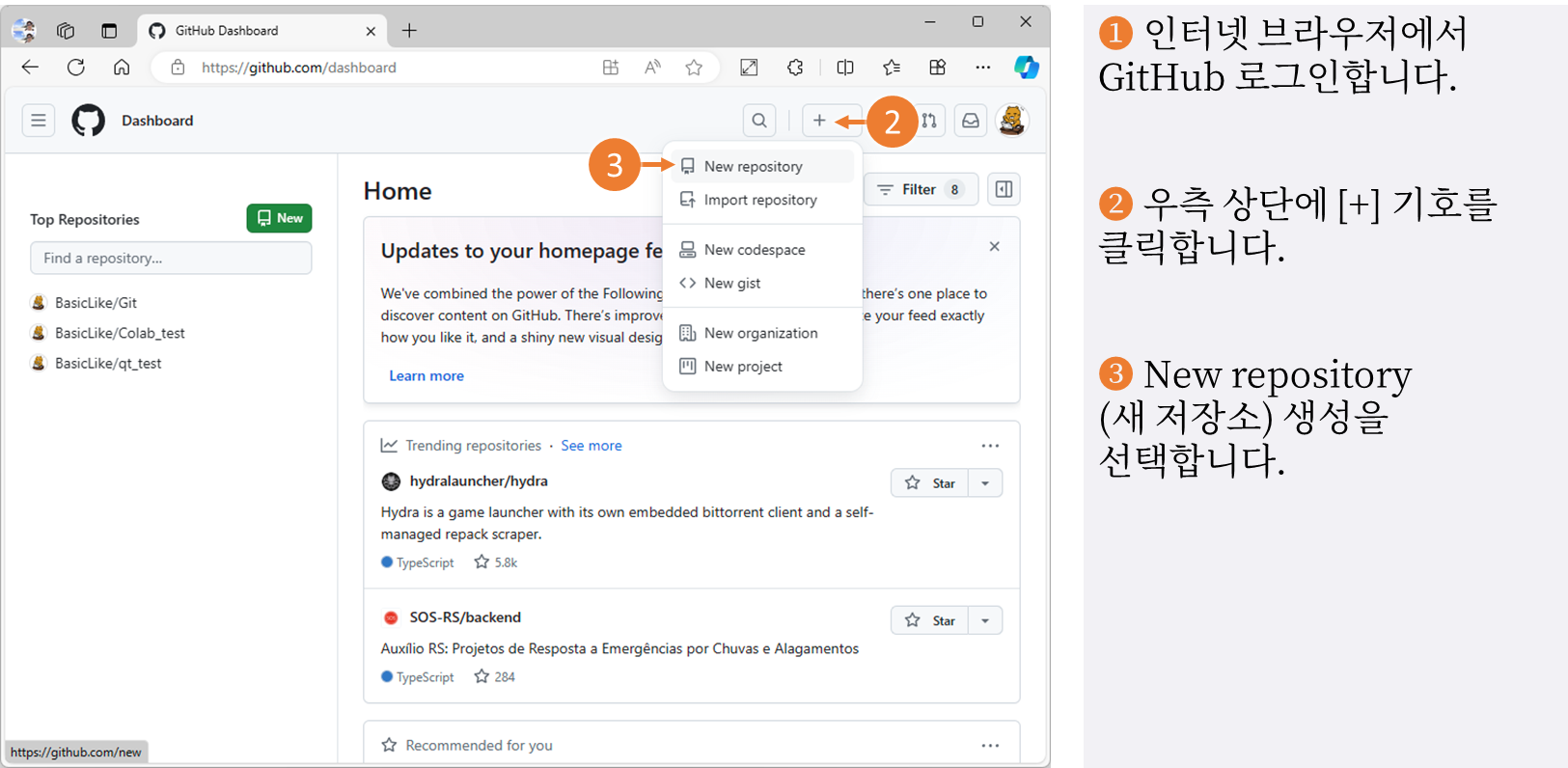Open Recommended for you options ellipsis
Viewport: 1568px width, 768px height.
(x=990, y=746)
